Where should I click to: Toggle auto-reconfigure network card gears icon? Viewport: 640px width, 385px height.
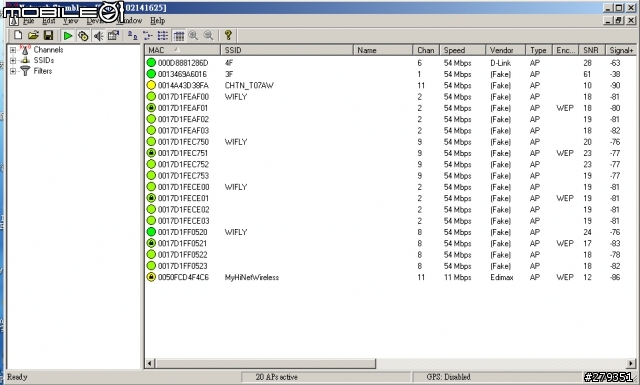(x=83, y=36)
